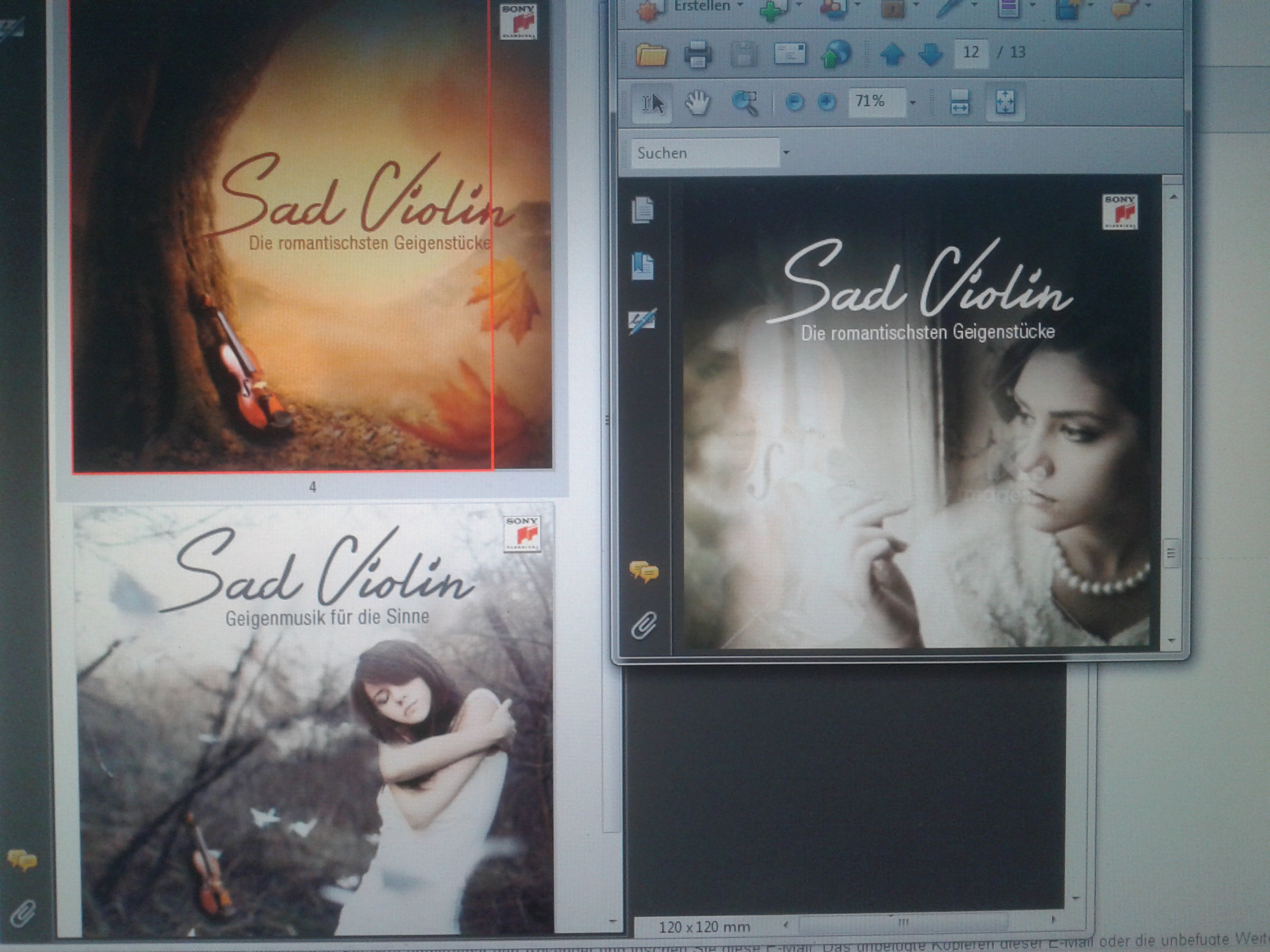
Task: Open the bookmarks navigation panel
Action: (643, 266)
